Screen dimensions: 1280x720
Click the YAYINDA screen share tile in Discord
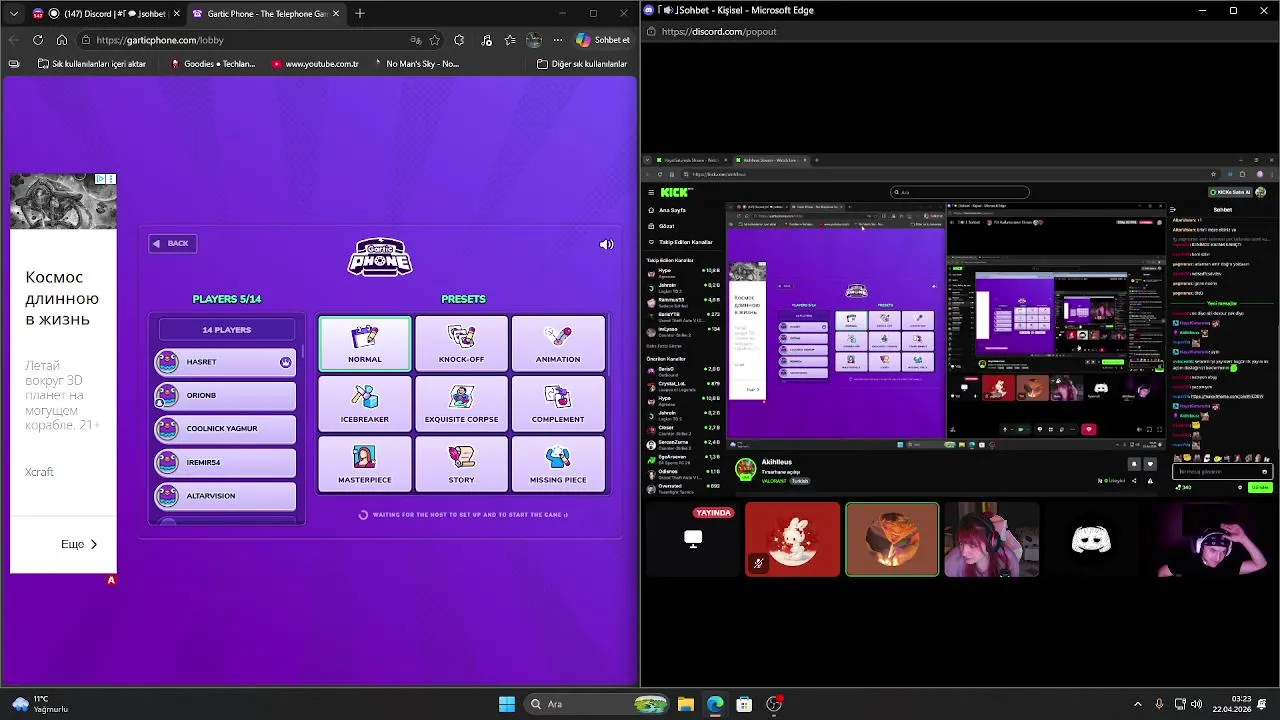(x=692, y=540)
